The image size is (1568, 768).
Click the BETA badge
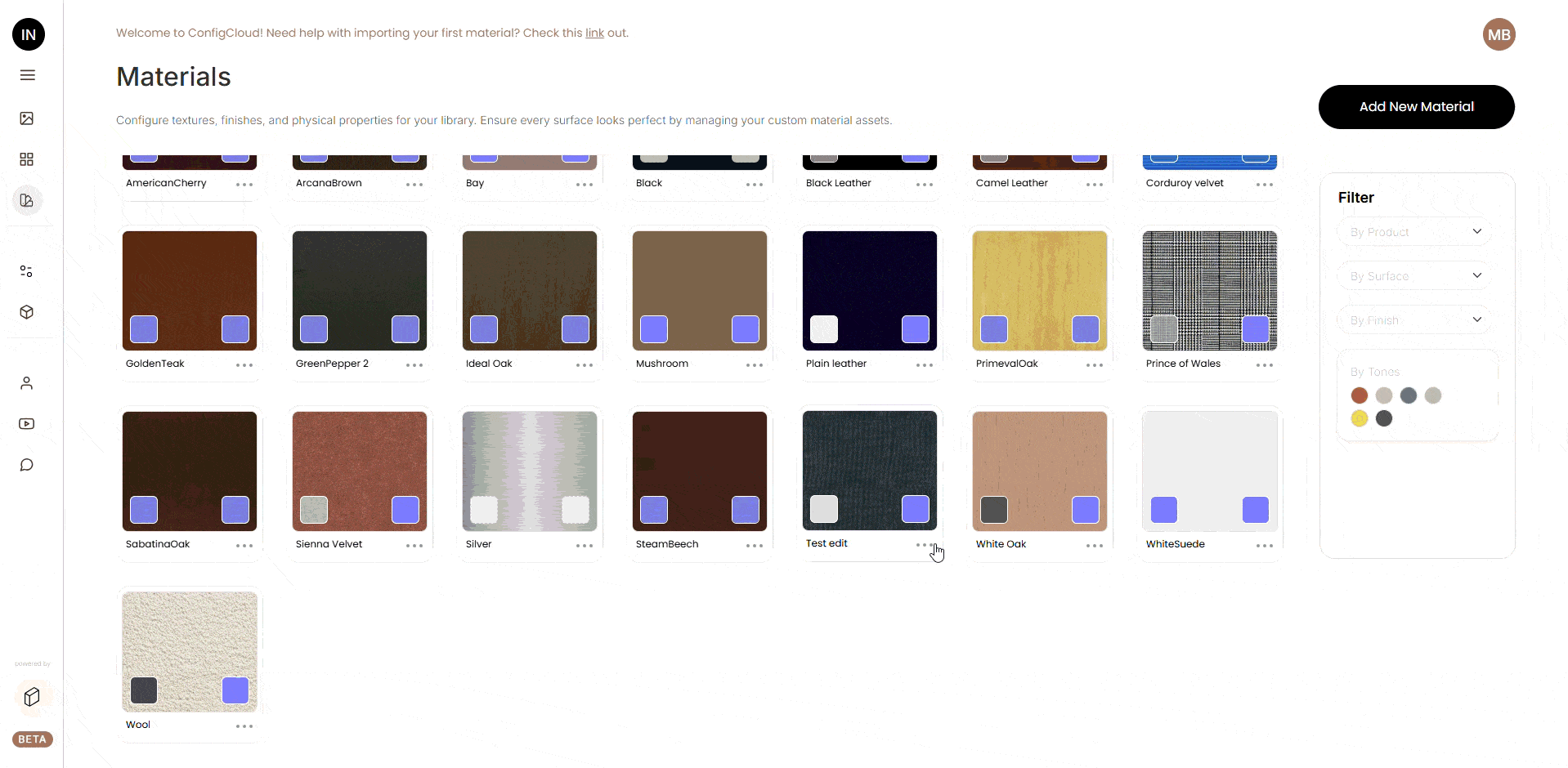[x=33, y=739]
